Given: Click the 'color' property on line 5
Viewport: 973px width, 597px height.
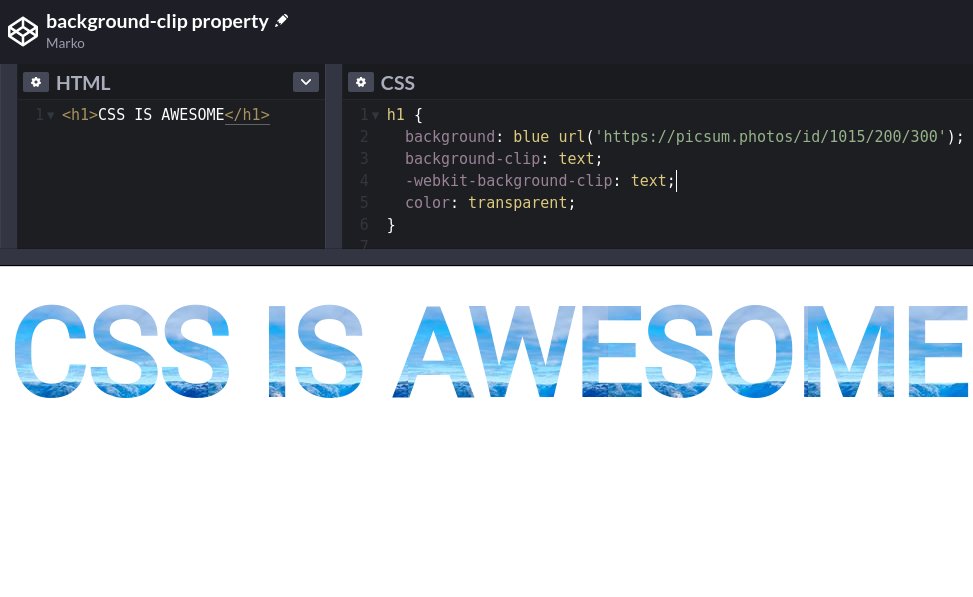Looking at the screenshot, I should point(428,203).
